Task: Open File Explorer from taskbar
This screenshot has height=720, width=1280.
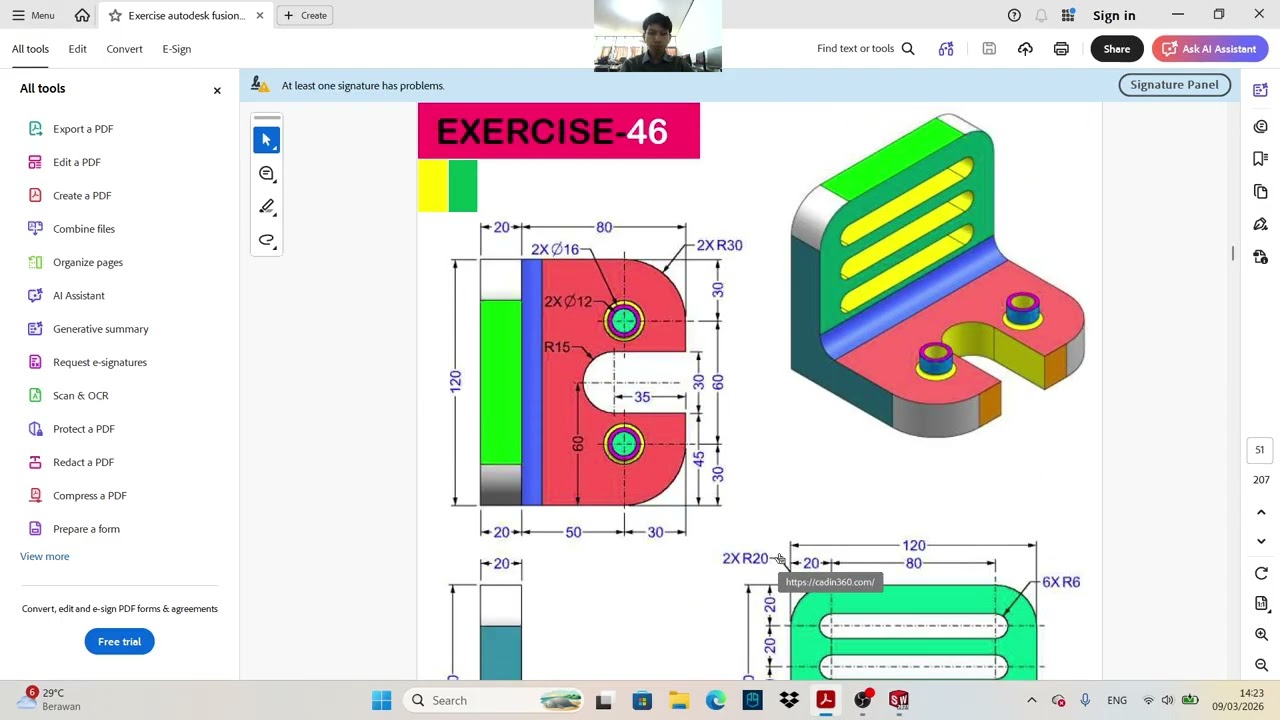Action: [679, 700]
